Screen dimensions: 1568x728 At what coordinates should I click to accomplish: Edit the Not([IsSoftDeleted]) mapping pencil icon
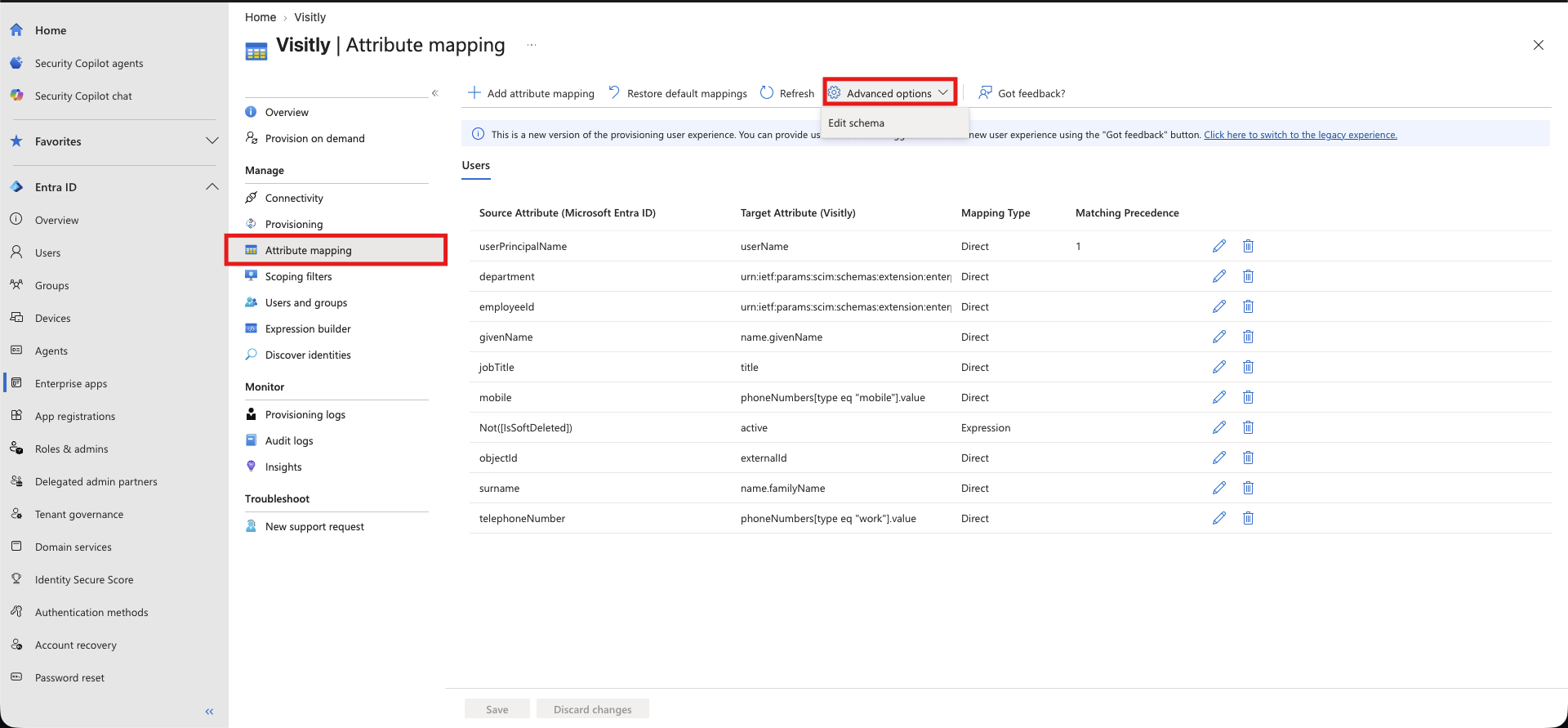tap(1219, 427)
